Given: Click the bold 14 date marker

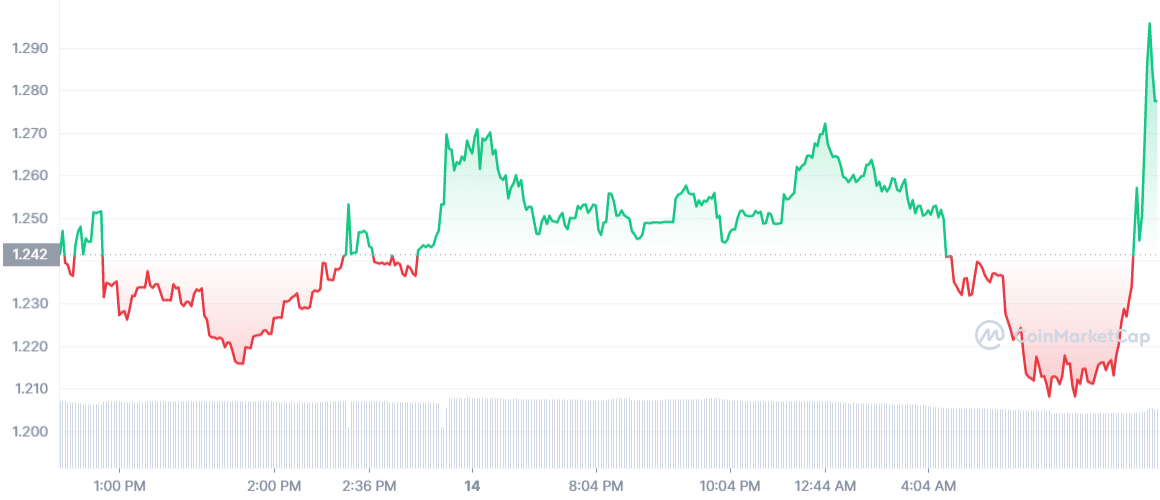Looking at the screenshot, I should tap(472, 486).
